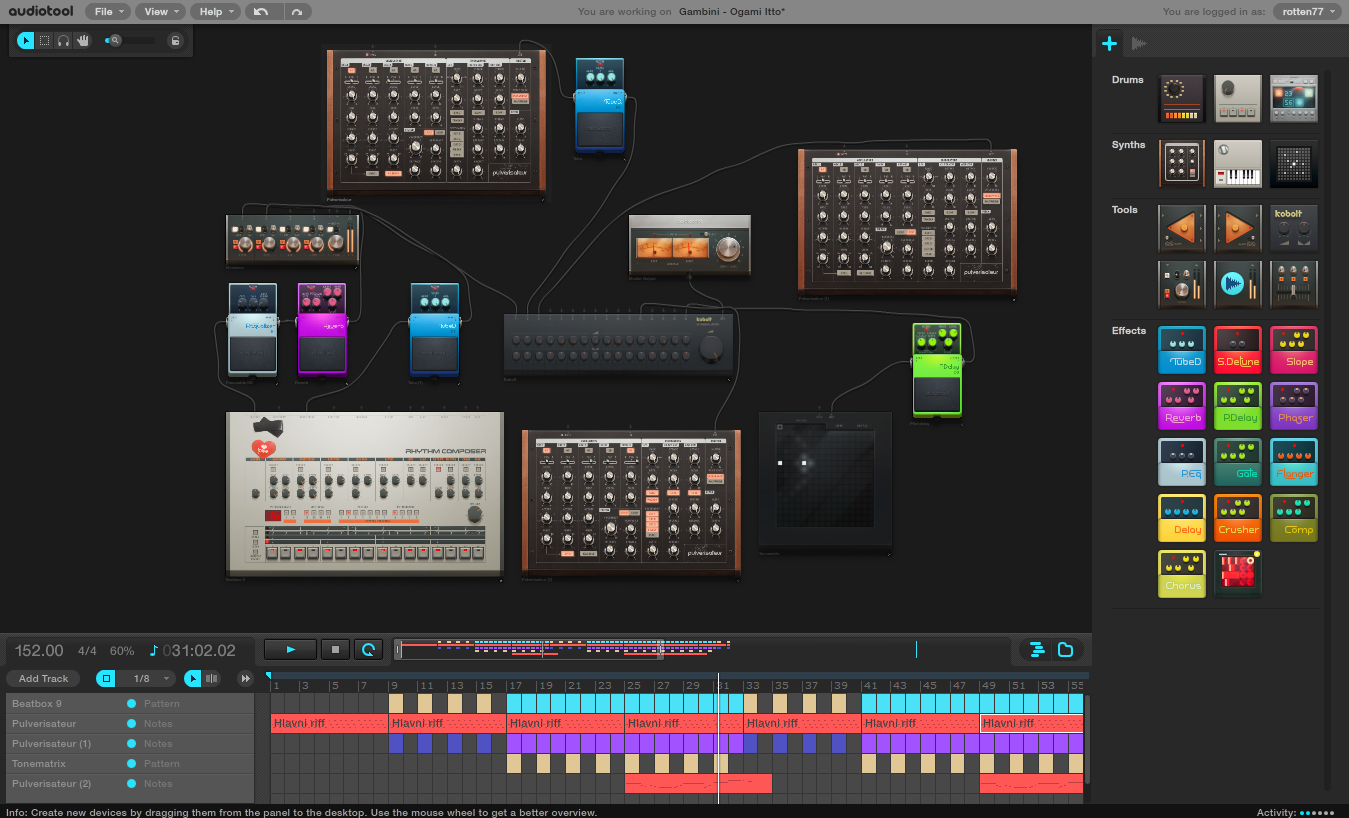Enable the loop playback button
This screenshot has width=1349, height=818.
coord(369,650)
